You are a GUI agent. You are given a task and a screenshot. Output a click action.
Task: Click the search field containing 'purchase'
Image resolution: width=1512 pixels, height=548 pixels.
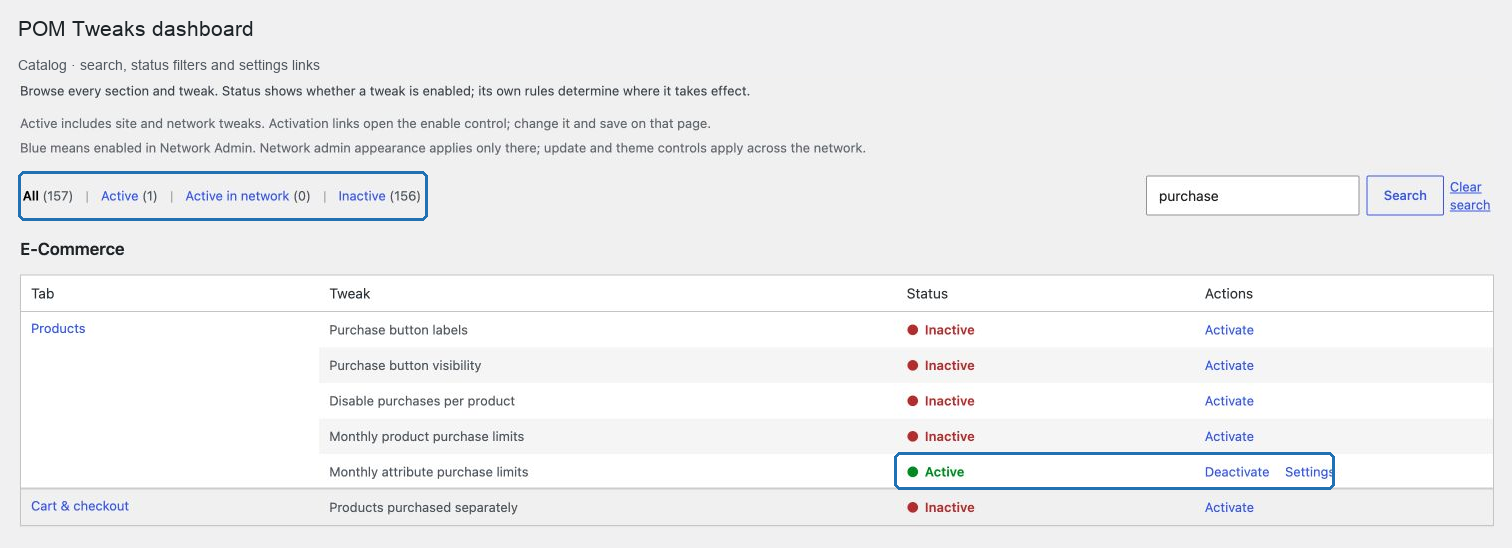point(1252,196)
